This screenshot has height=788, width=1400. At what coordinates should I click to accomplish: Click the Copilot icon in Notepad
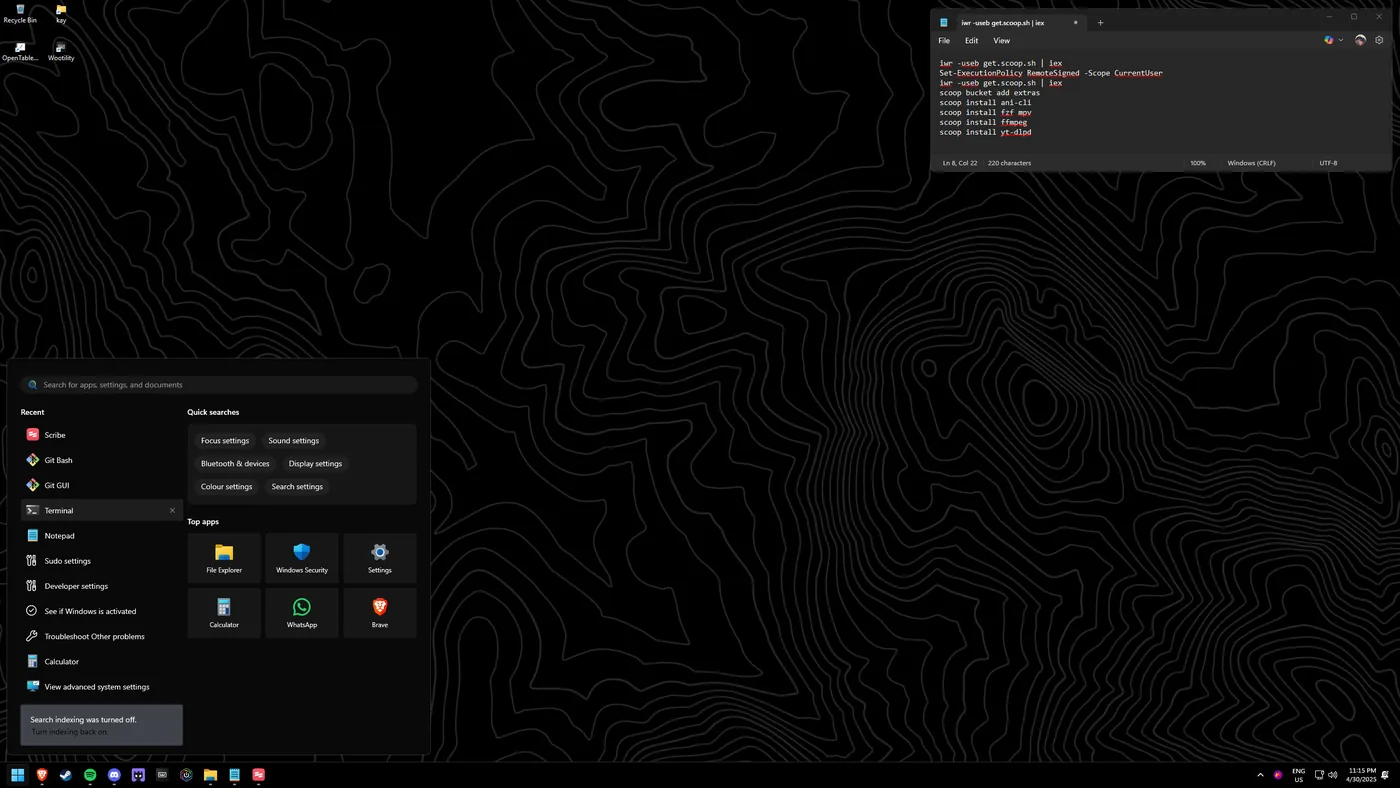point(1328,40)
